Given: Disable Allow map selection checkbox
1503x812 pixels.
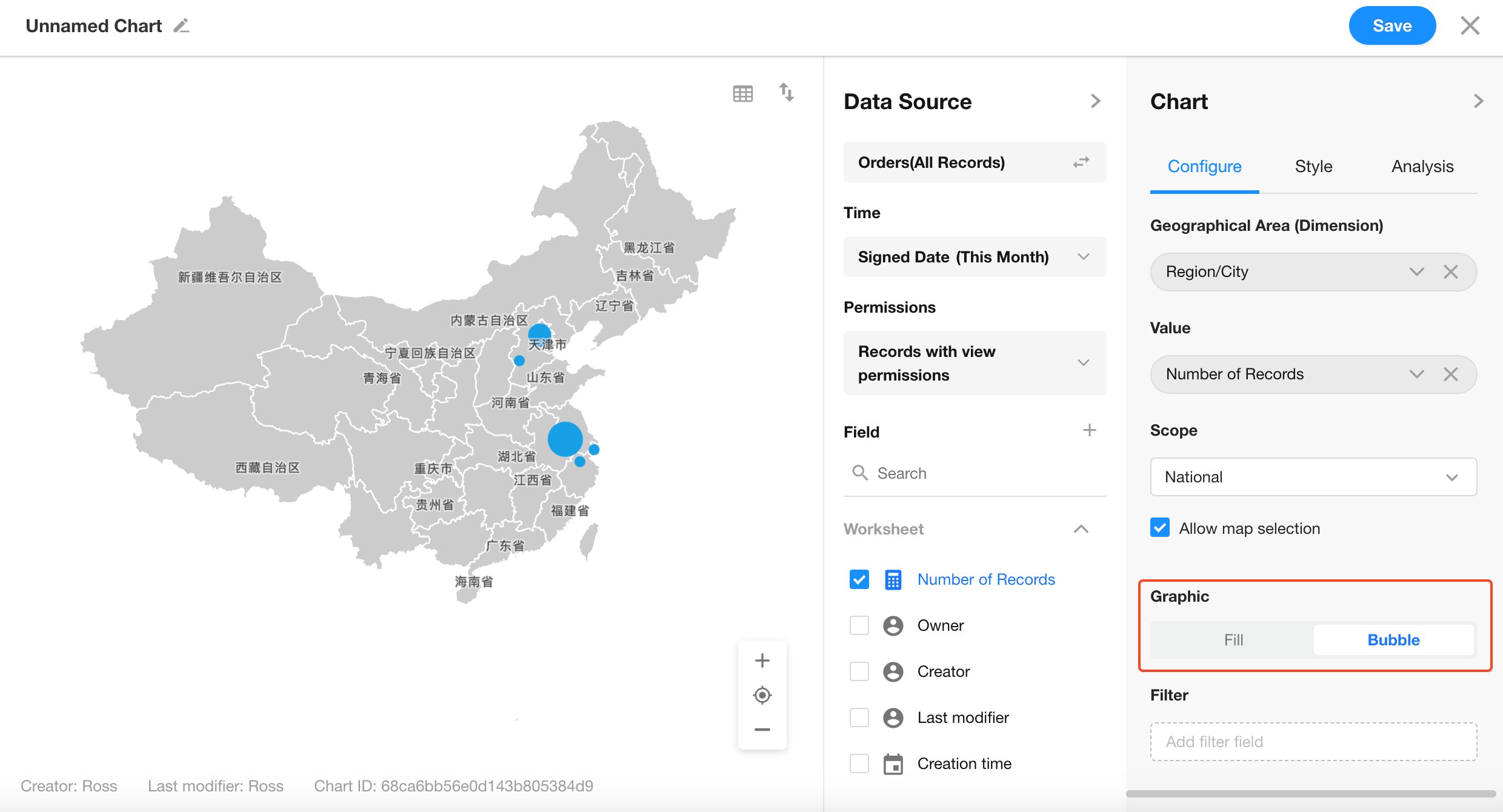Looking at the screenshot, I should (x=1160, y=528).
